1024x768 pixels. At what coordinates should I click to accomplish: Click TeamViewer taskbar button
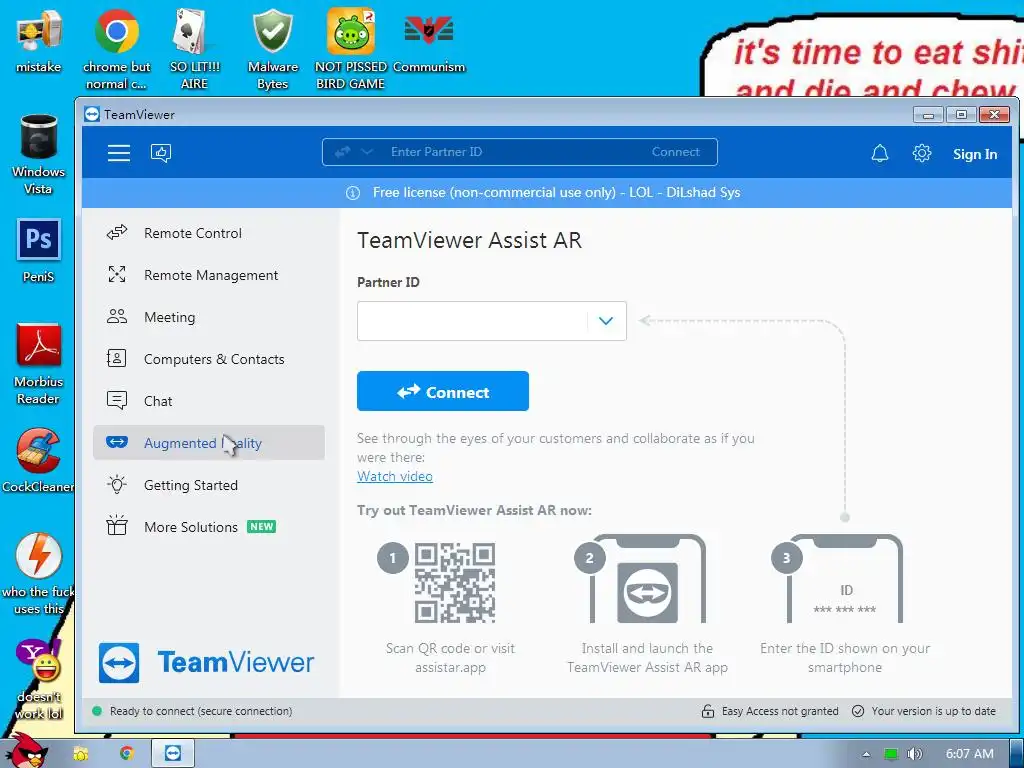[x=173, y=753]
